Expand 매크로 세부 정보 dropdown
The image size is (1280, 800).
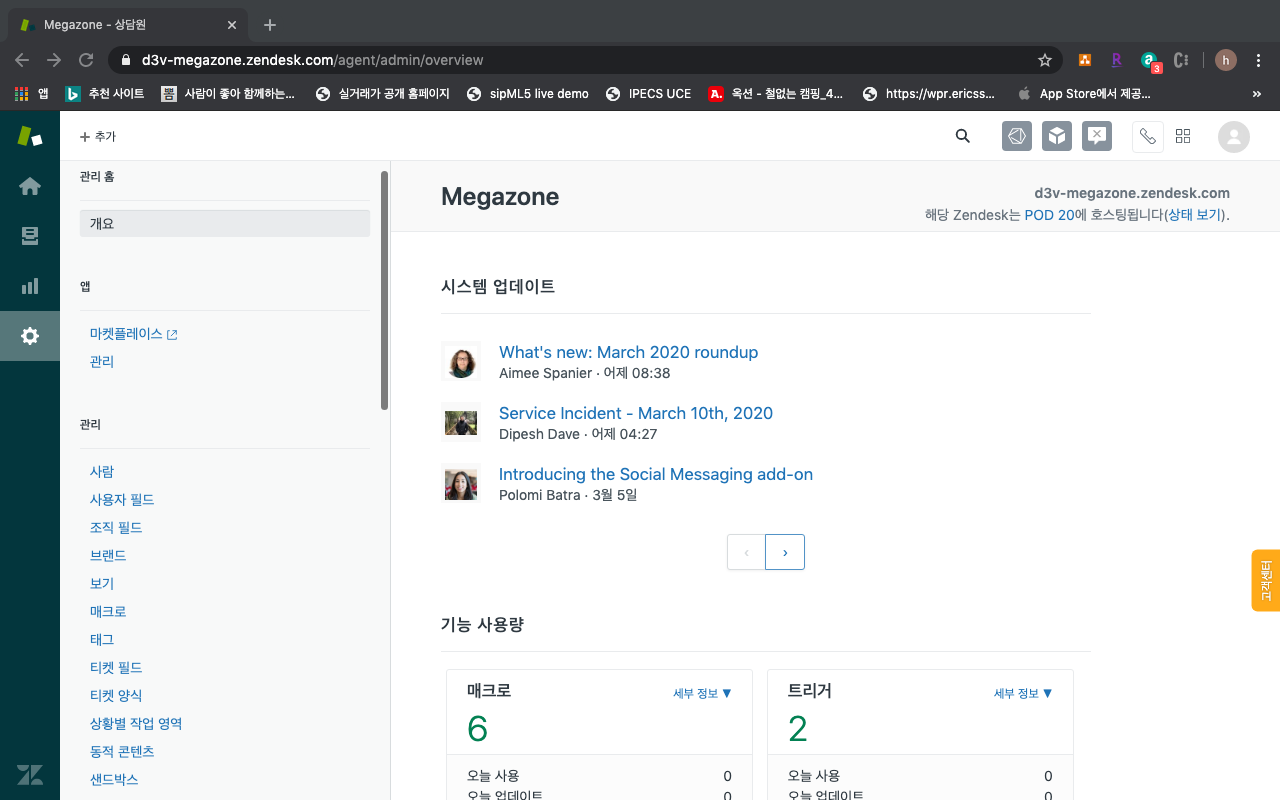click(703, 693)
